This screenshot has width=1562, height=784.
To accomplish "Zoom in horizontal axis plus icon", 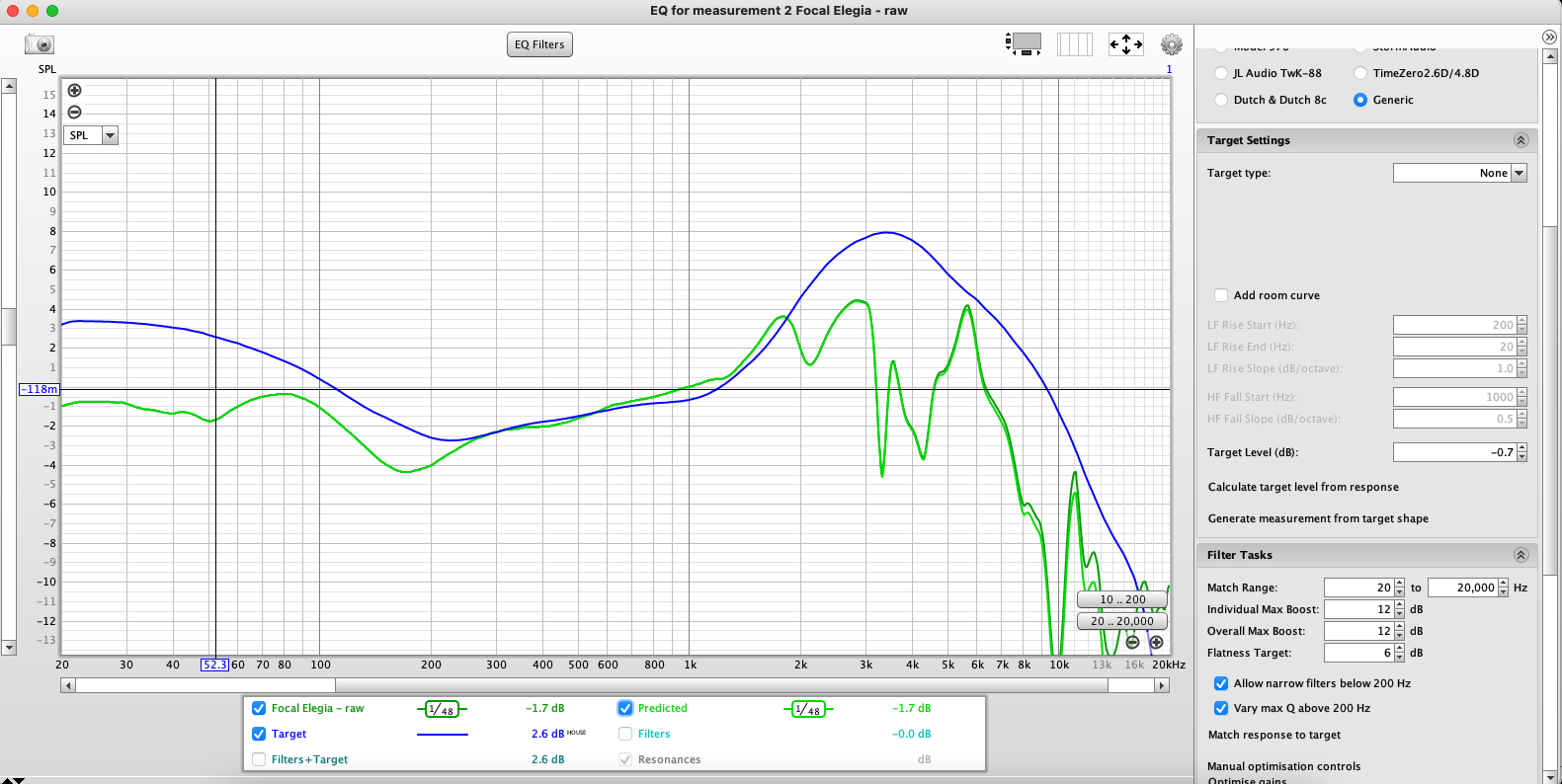I will click(1156, 642).
